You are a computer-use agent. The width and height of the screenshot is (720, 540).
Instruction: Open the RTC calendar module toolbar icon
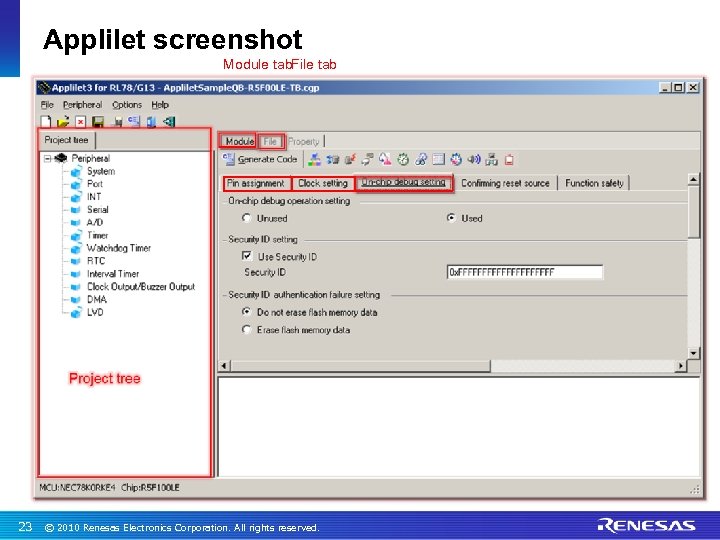[439, 159]
